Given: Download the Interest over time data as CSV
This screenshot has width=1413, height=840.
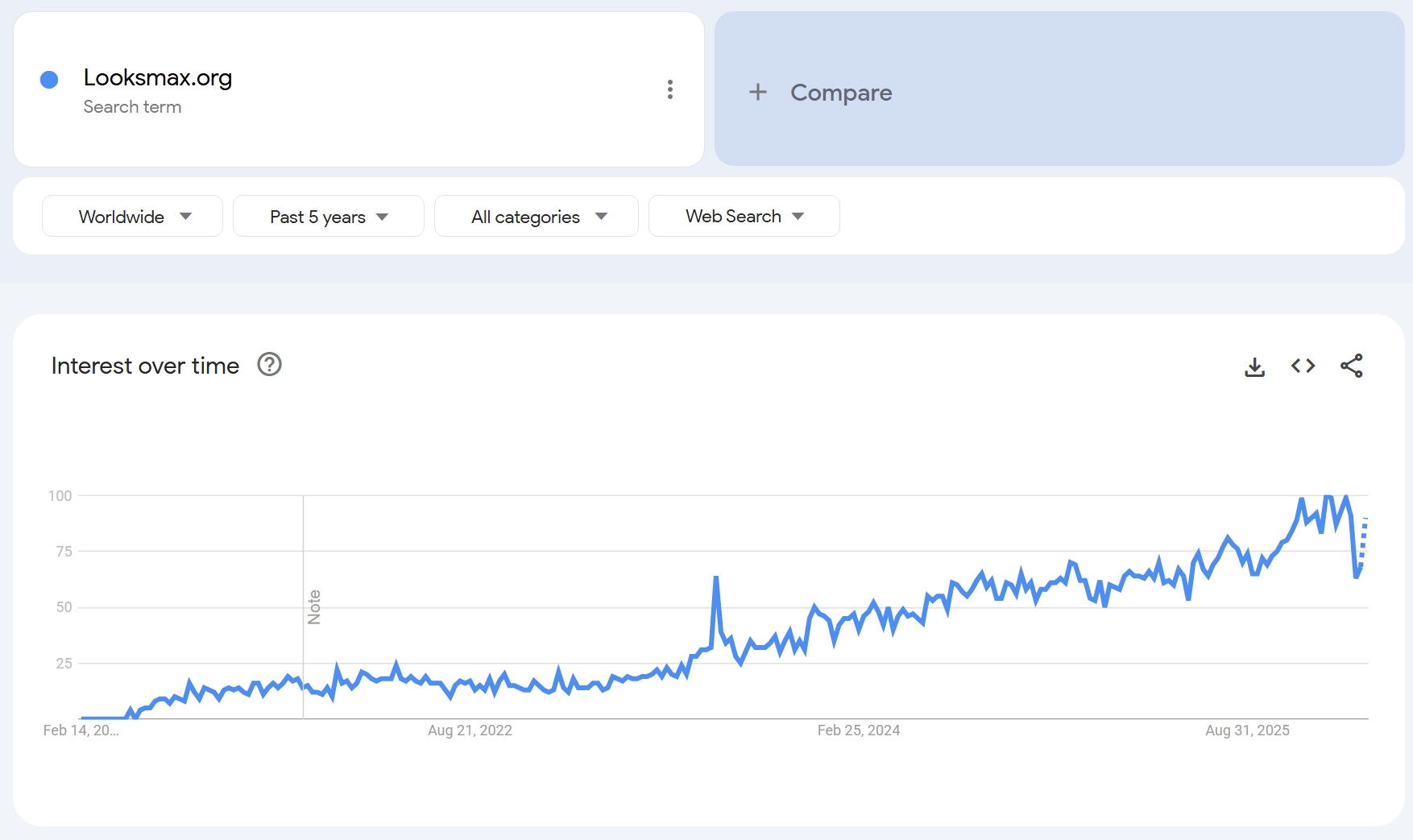Looking at the screenshot, I should point(1254,366).
